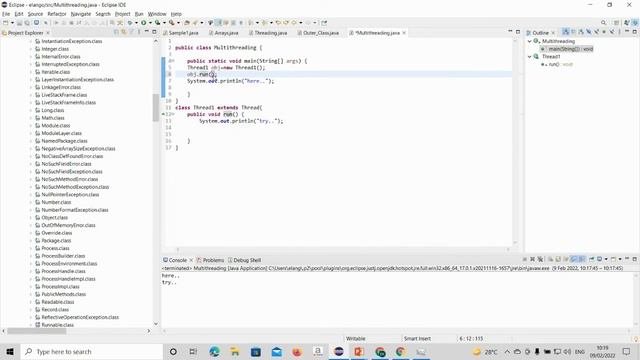
Task: Toggle Show Console on standard output change
Action: 573,259
